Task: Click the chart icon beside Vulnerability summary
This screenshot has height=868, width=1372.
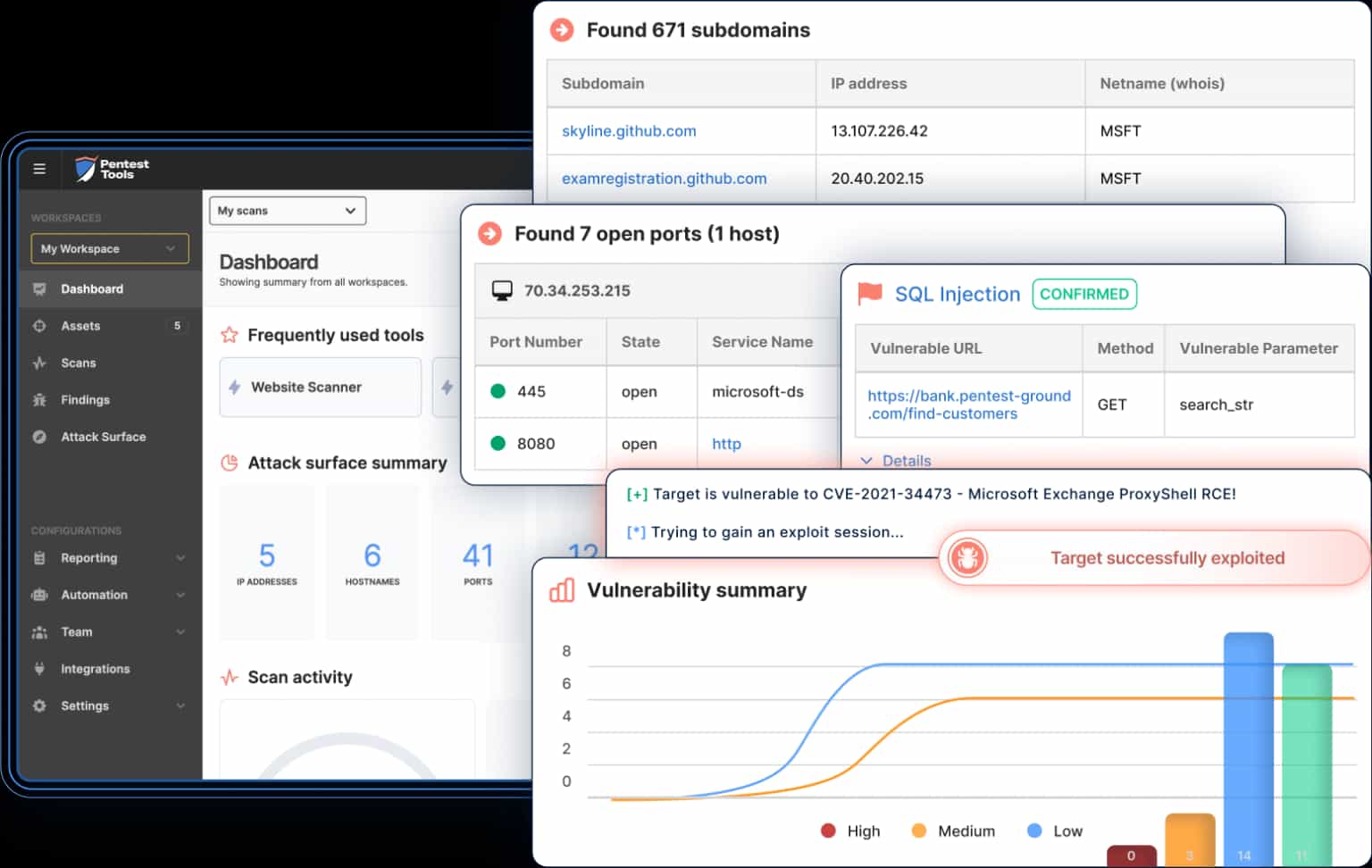Action: coord(561,590)
